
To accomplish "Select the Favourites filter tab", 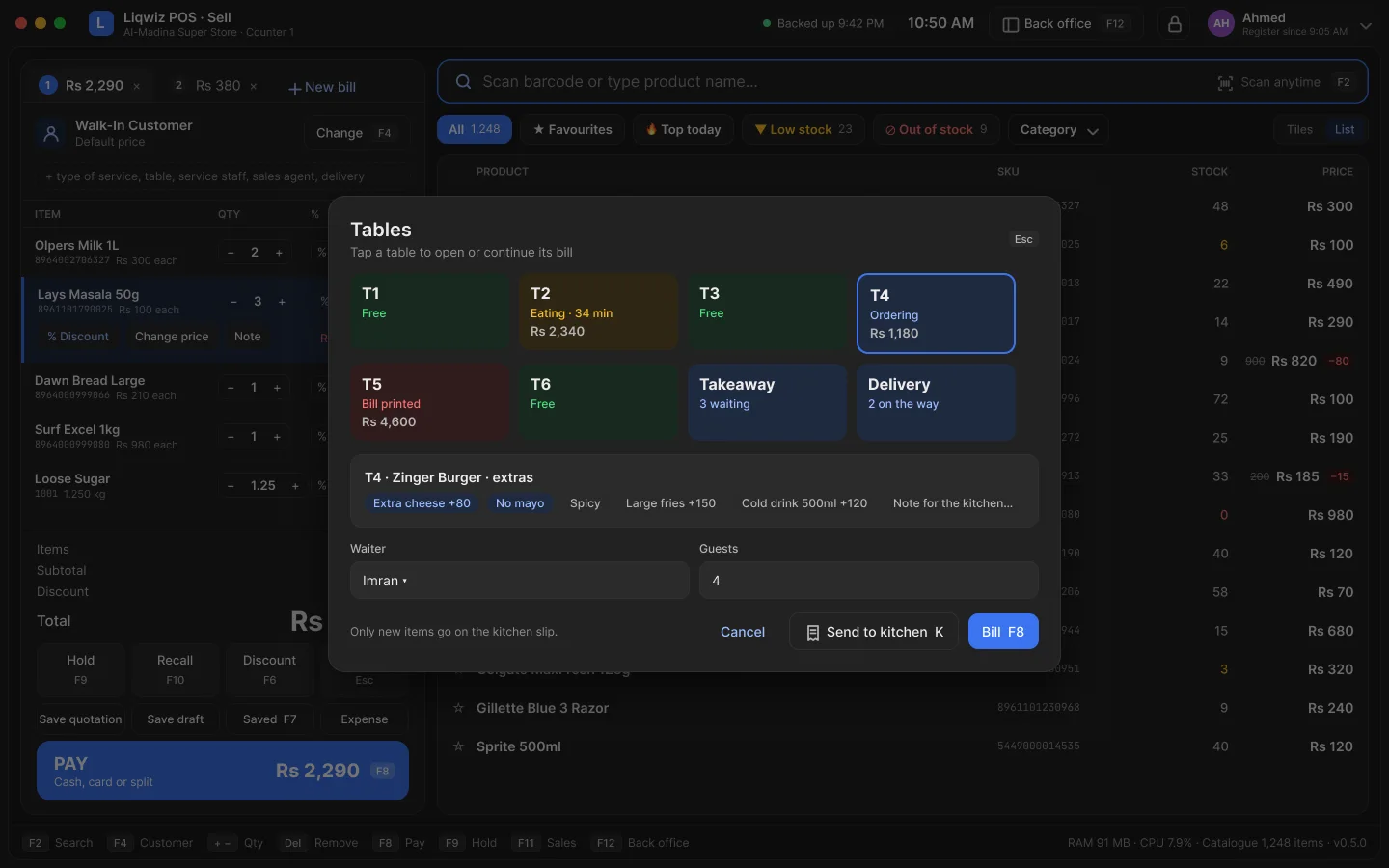I will pos(573,130).
